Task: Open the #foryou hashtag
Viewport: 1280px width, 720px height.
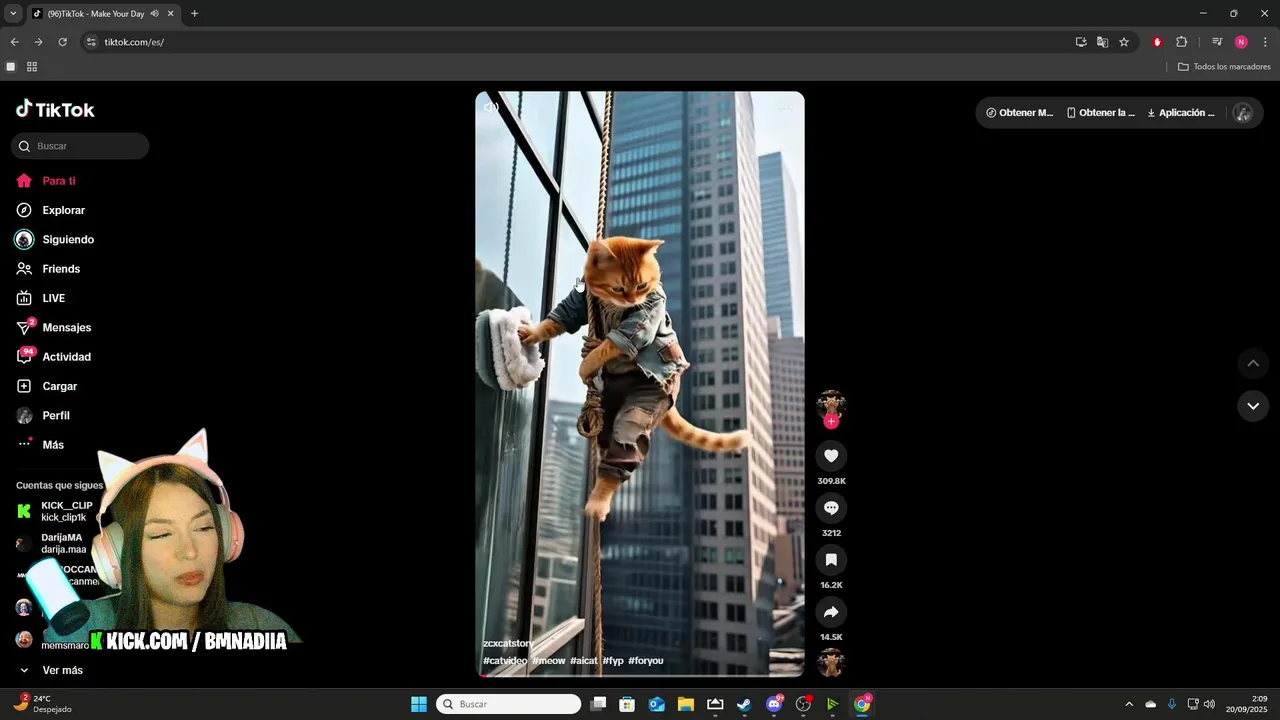Action: pos(646,661)
